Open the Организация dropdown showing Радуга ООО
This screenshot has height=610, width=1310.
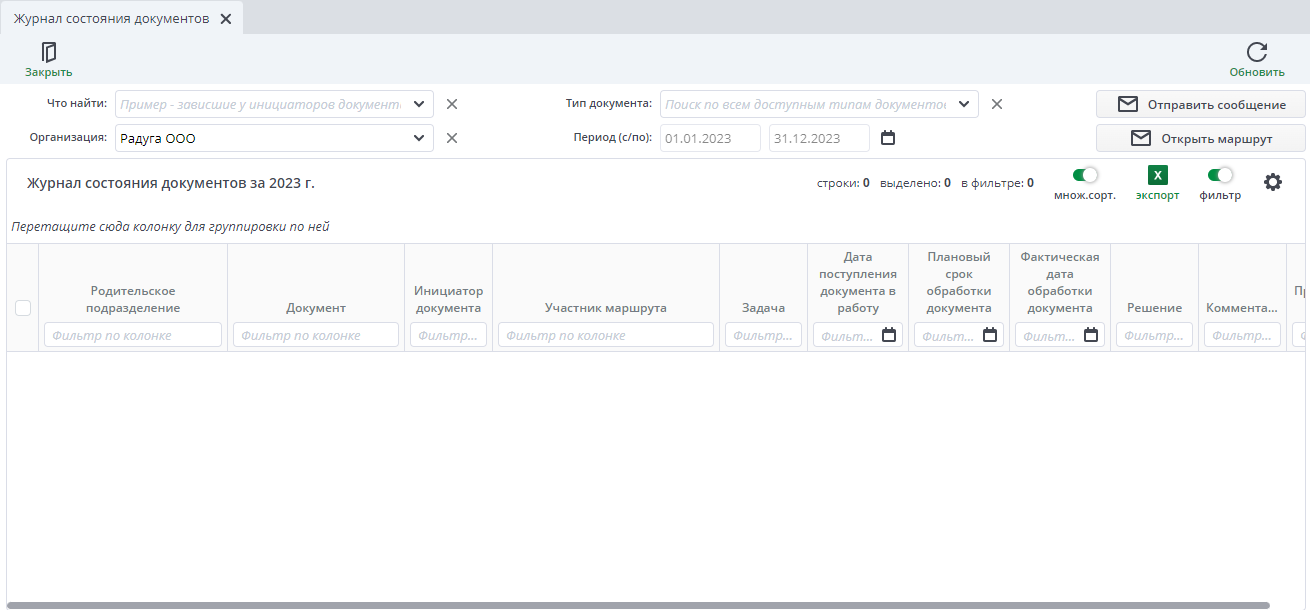coord(419,138)
